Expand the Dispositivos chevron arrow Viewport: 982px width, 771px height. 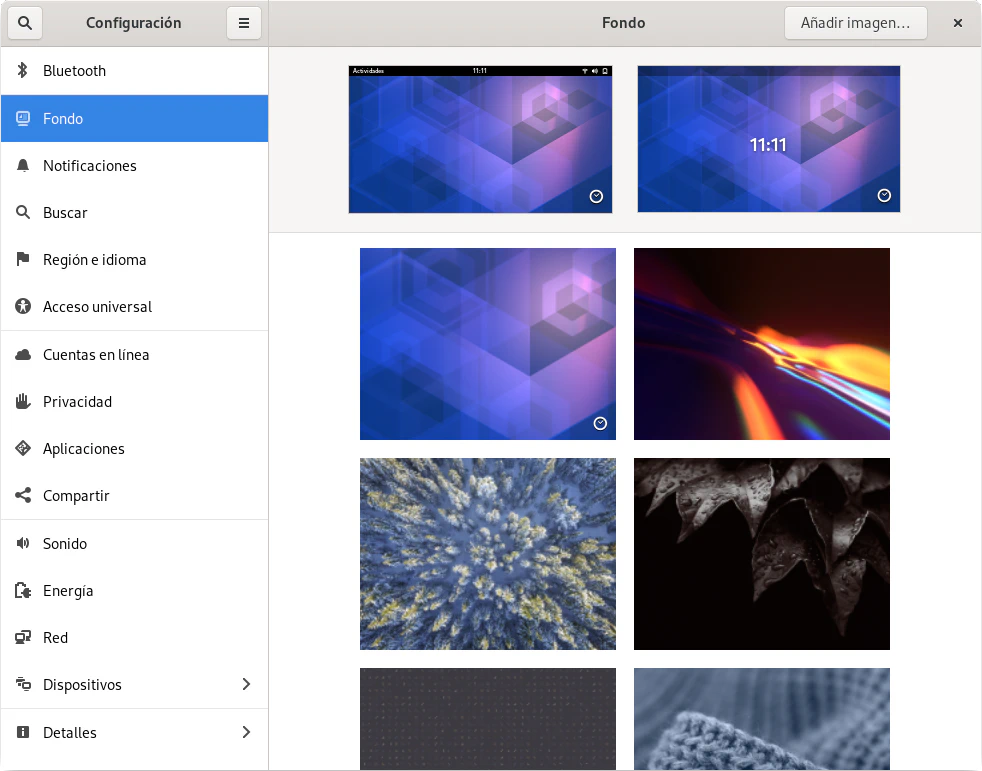coord(246,685)
